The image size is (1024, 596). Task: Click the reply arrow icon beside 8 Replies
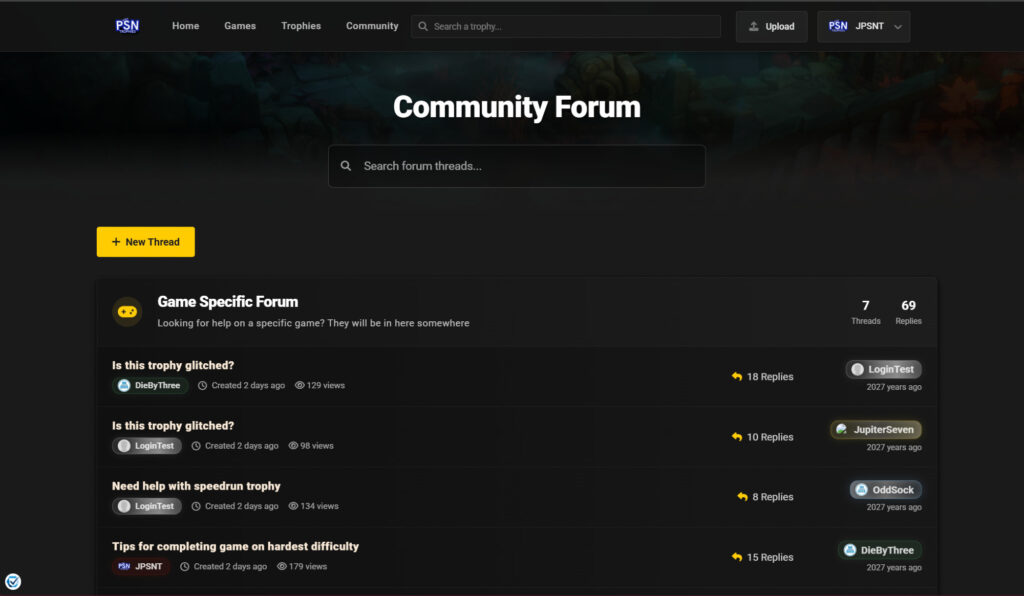click(742, 497)
